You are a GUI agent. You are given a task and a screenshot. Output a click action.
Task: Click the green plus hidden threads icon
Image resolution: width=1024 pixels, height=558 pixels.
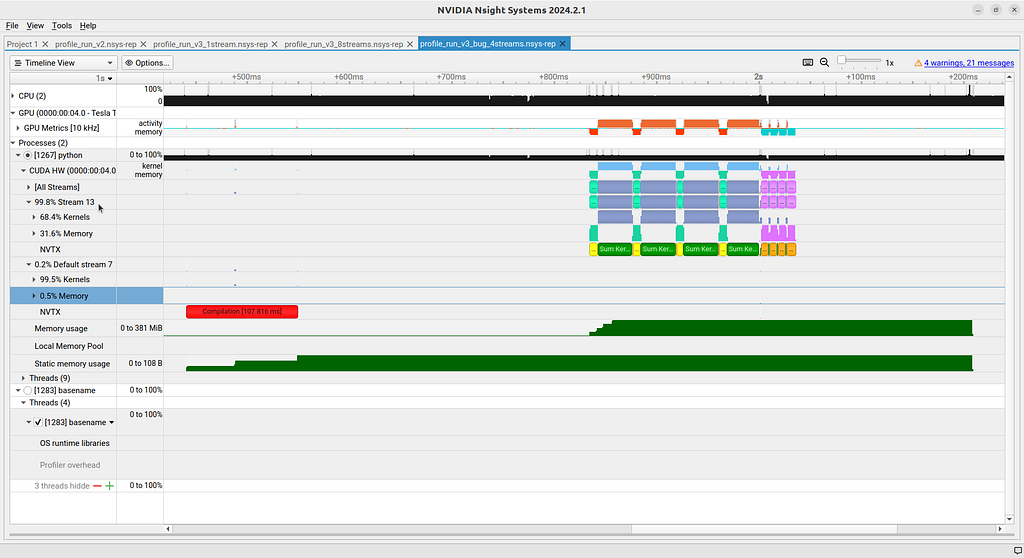[110, 486]
